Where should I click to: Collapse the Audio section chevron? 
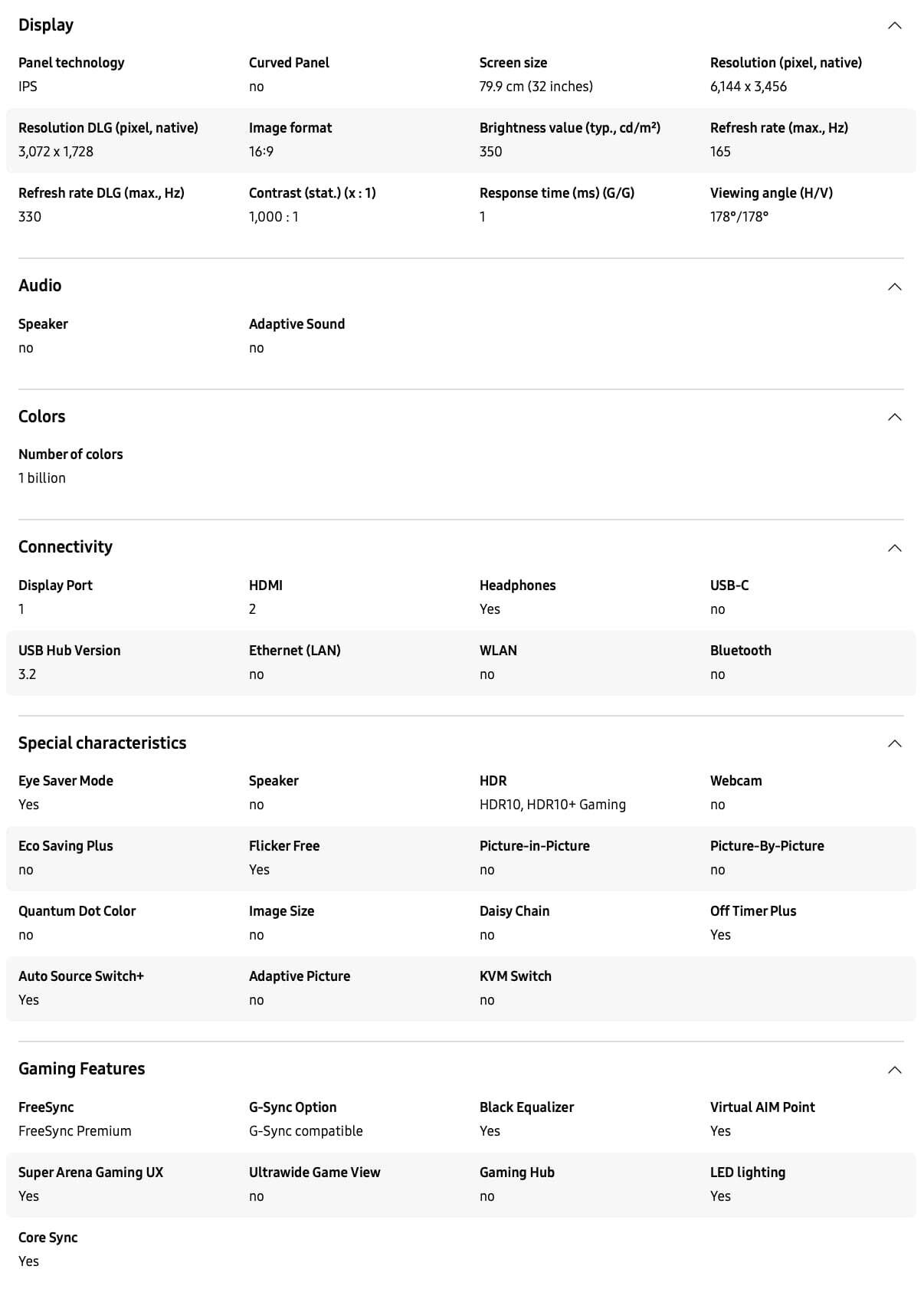pyautogui.click(x=894, y=287)
